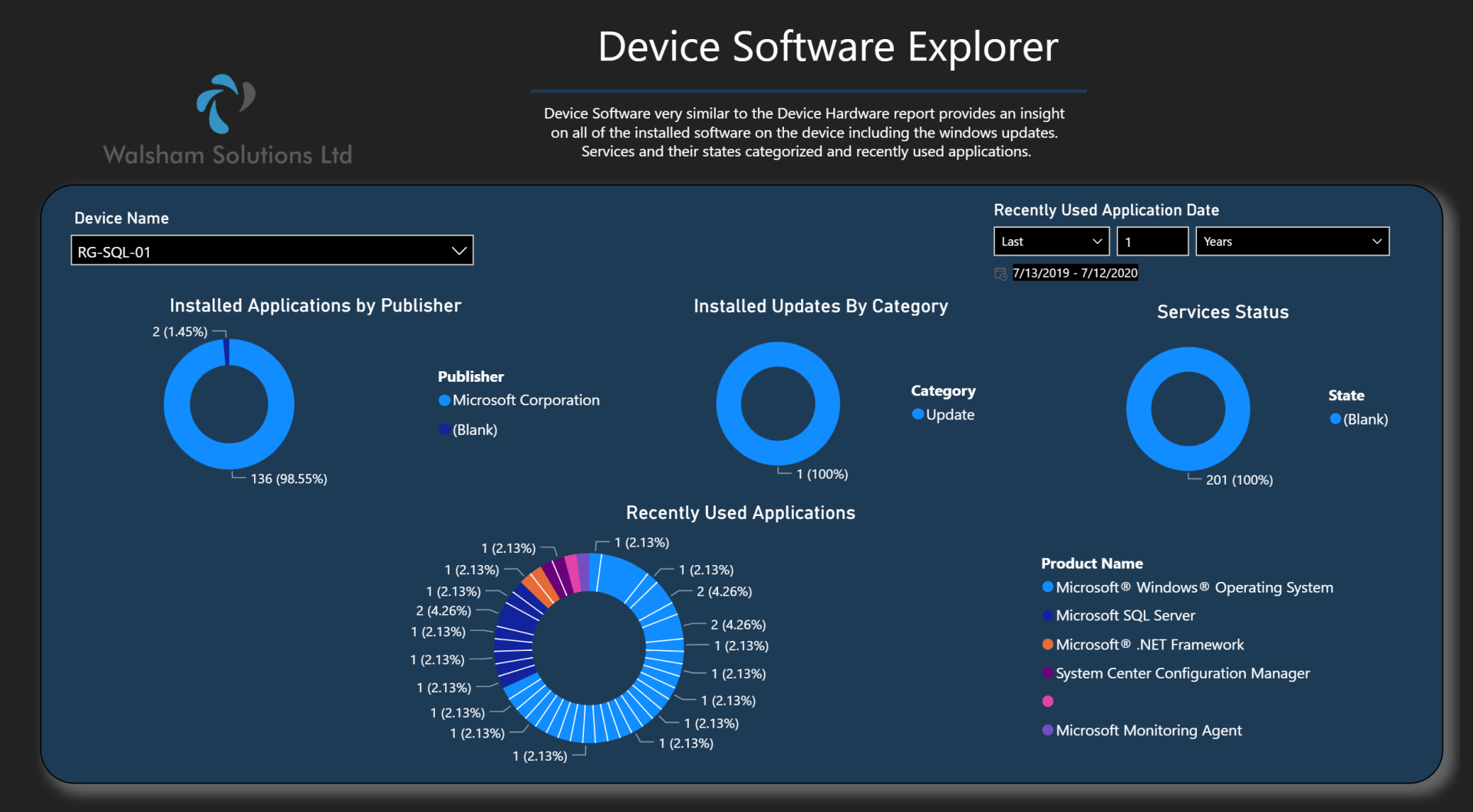Click the relative date number field
The image size is (1473, 812).
[x=1152, y=242]
